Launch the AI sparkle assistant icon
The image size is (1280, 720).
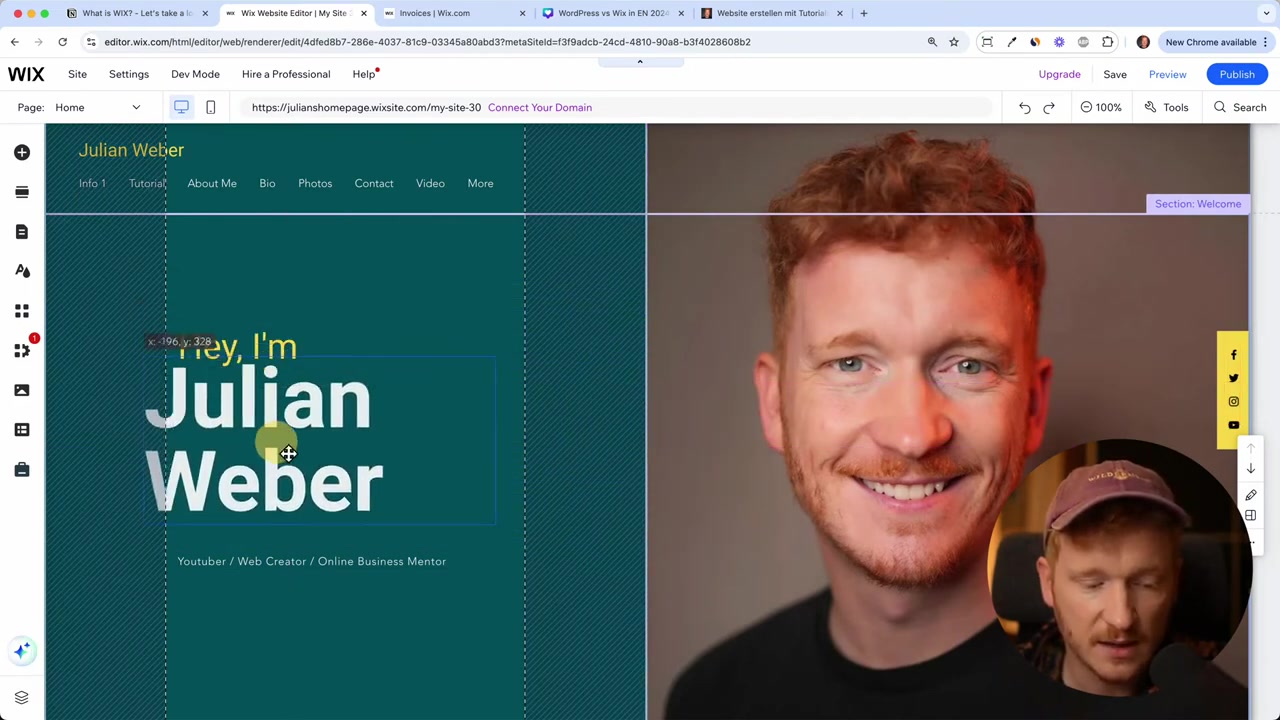(22, 651)
